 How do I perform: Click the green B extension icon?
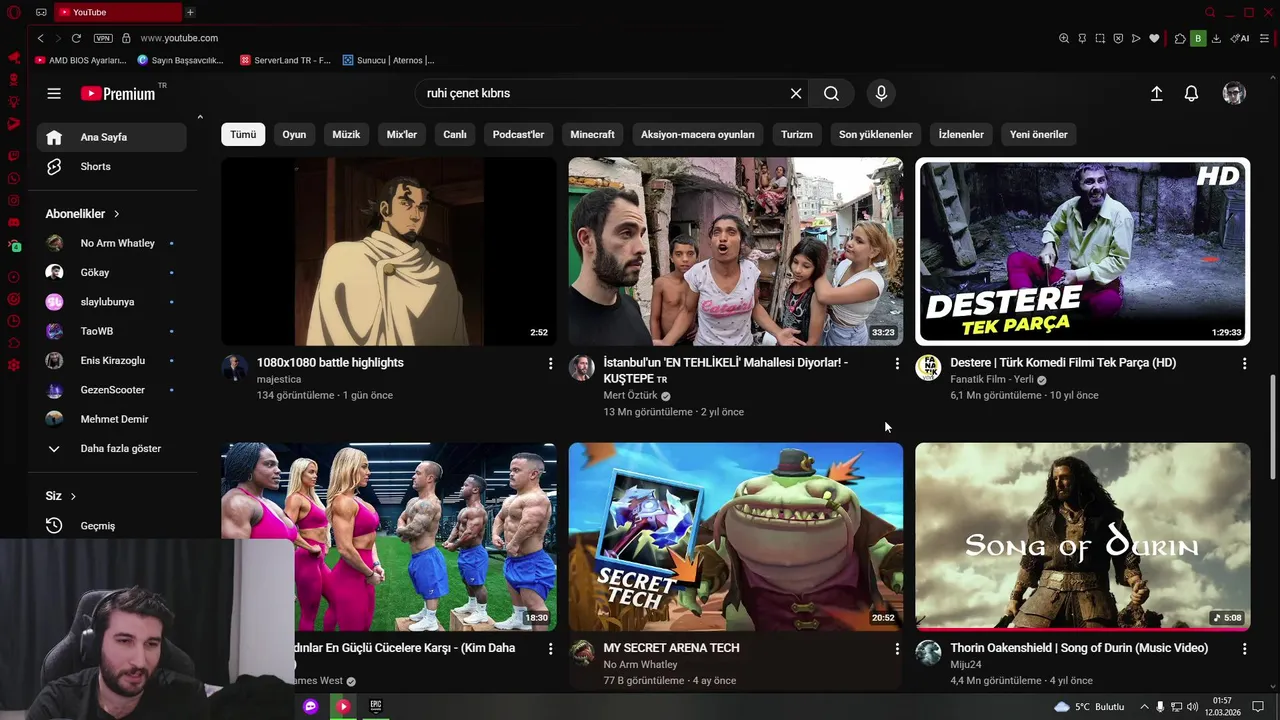1198,38
